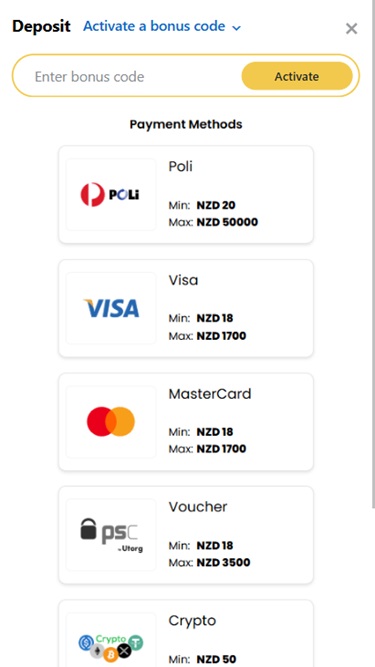Choose the VISA logo

click(111, 308)
